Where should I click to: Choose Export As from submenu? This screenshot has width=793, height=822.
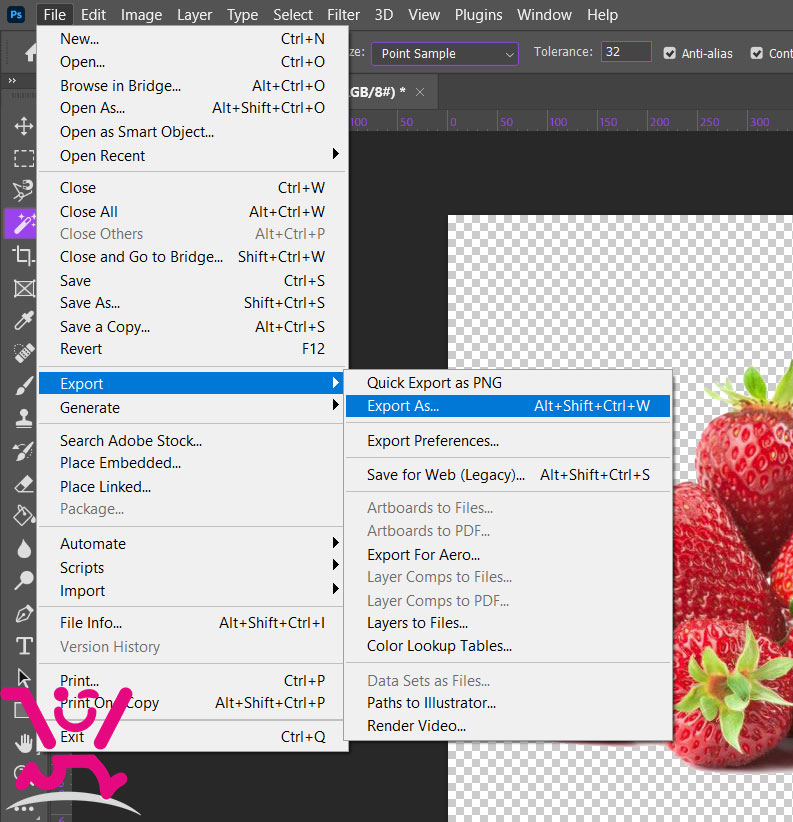point(508,406)
